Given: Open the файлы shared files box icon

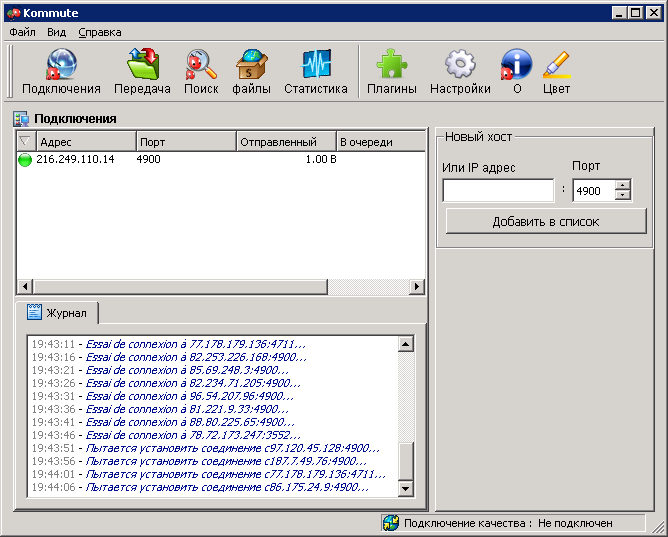Looking at the screenshot, I should point(251,64).
